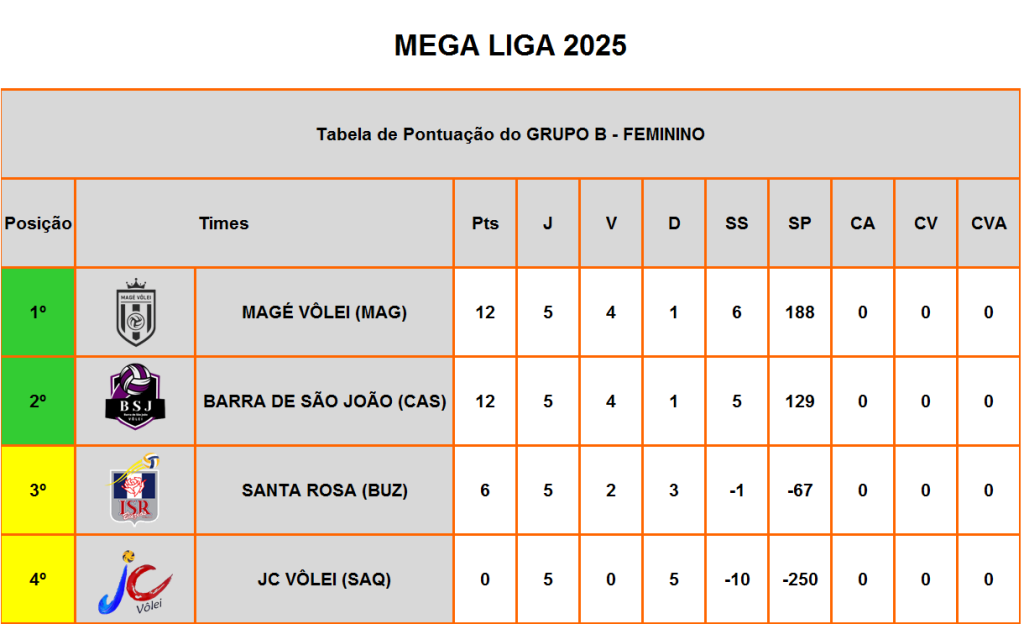
Task: Click the MAGÉ VÔLEI (MAG) team name
Action: [x=324, y=313]
